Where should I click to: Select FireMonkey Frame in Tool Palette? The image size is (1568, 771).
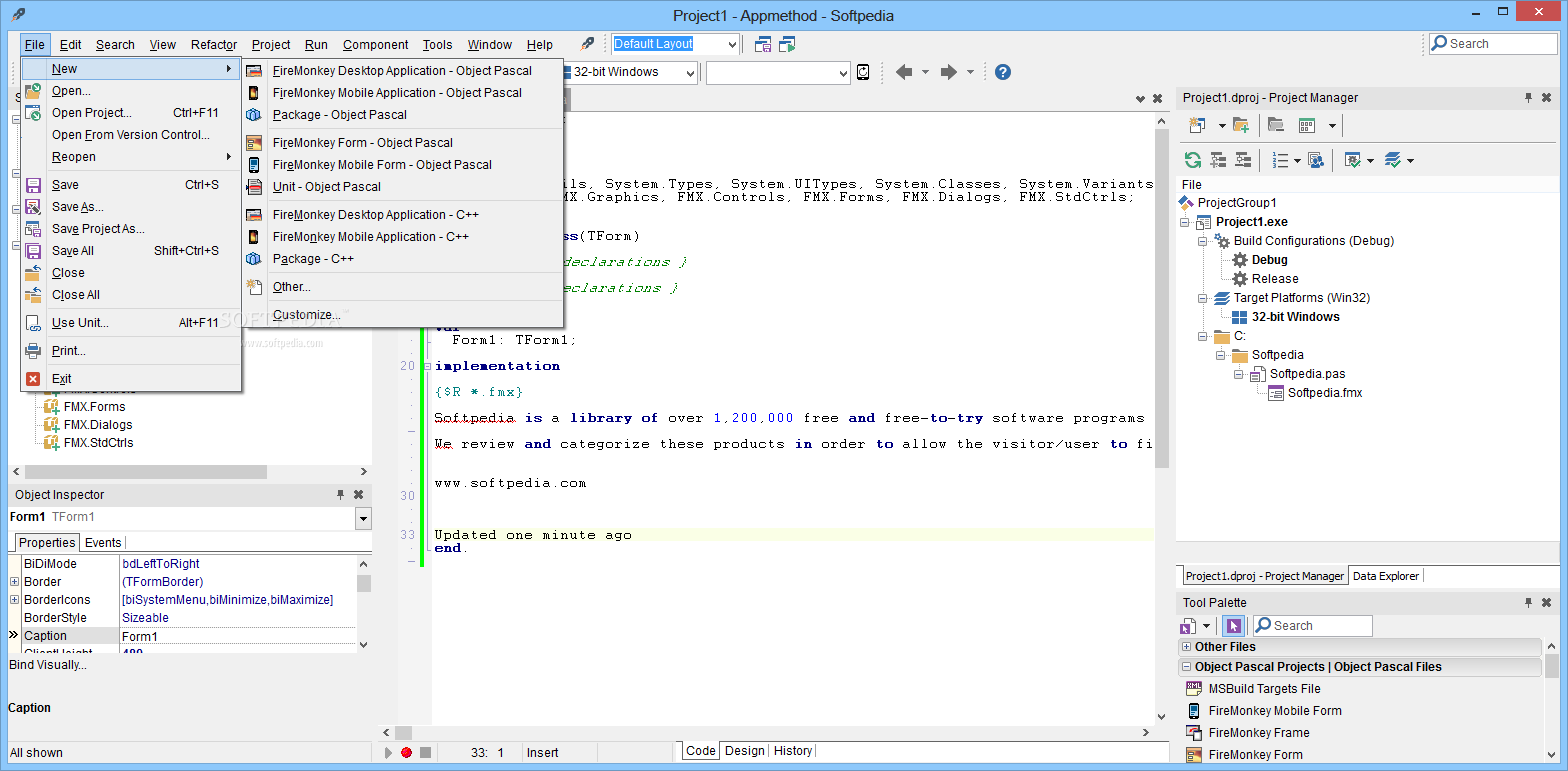tap(1259, 733)
